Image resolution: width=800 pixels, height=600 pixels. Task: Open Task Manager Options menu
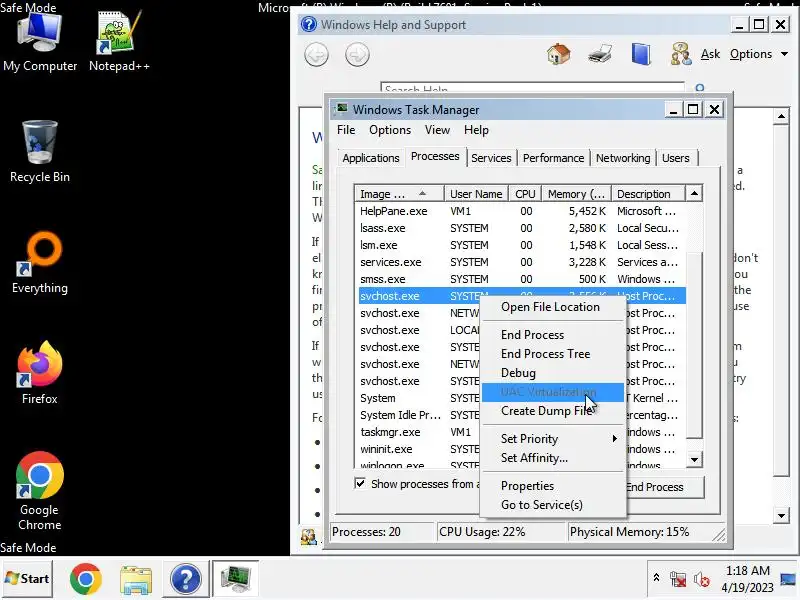click(x=390, y=130)
